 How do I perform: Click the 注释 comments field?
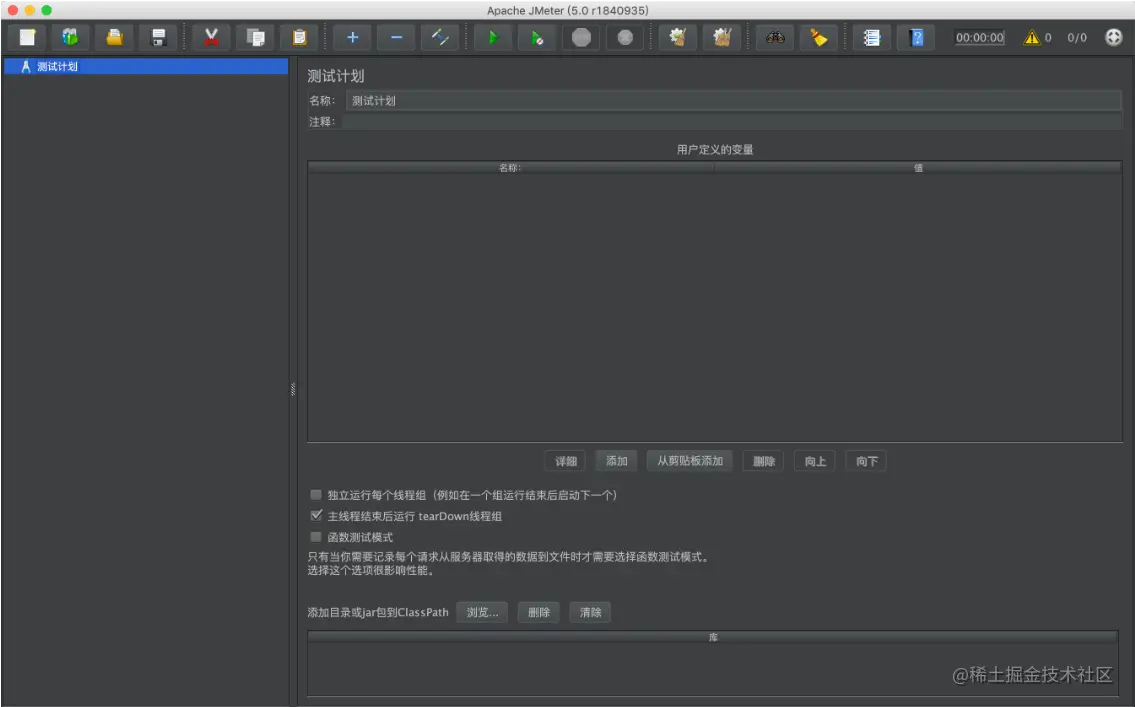pos(731,122)
